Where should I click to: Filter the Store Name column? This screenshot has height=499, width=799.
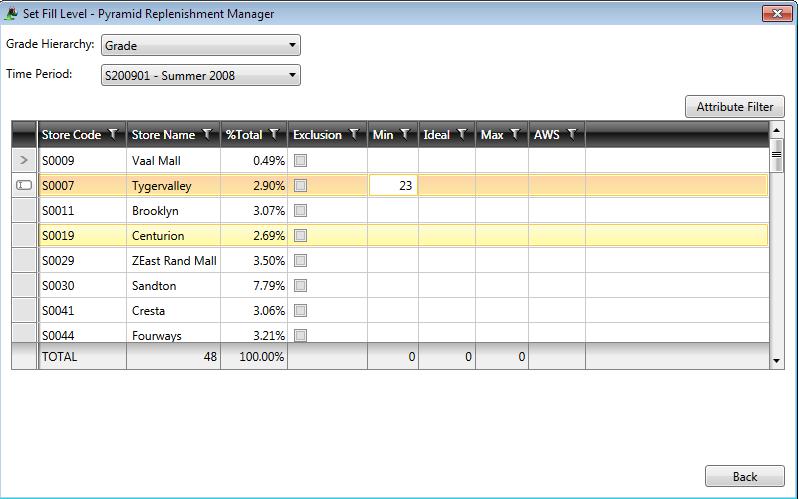[x=207, y=135]
